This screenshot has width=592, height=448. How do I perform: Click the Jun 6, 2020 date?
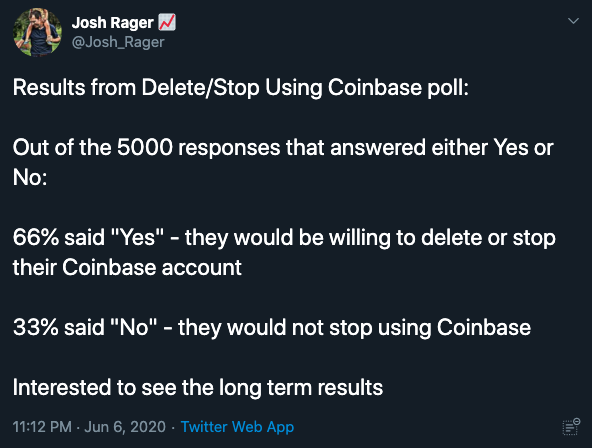click(125, 427)
